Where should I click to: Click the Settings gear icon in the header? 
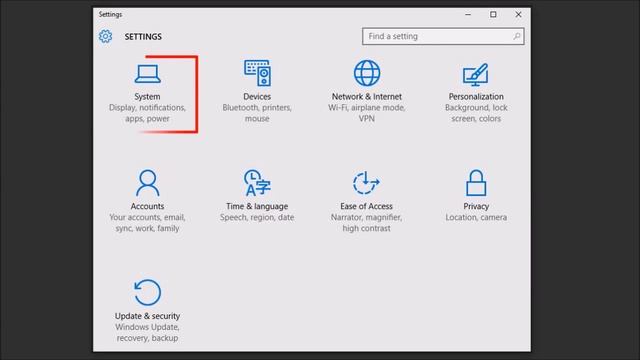tap(105, 36)
